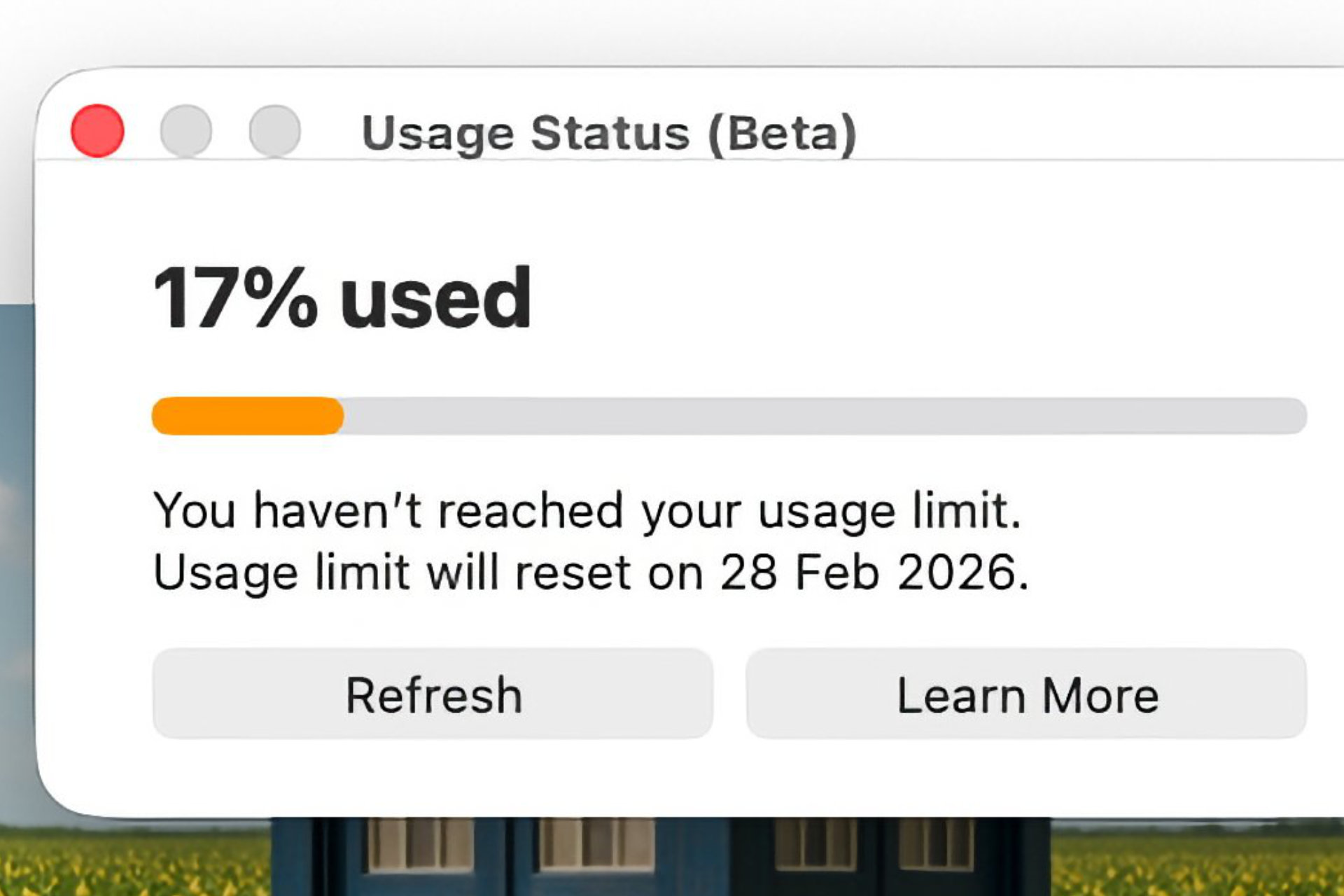Click the Usage Status window title text
1344x896 pixels.
[525, 133]
